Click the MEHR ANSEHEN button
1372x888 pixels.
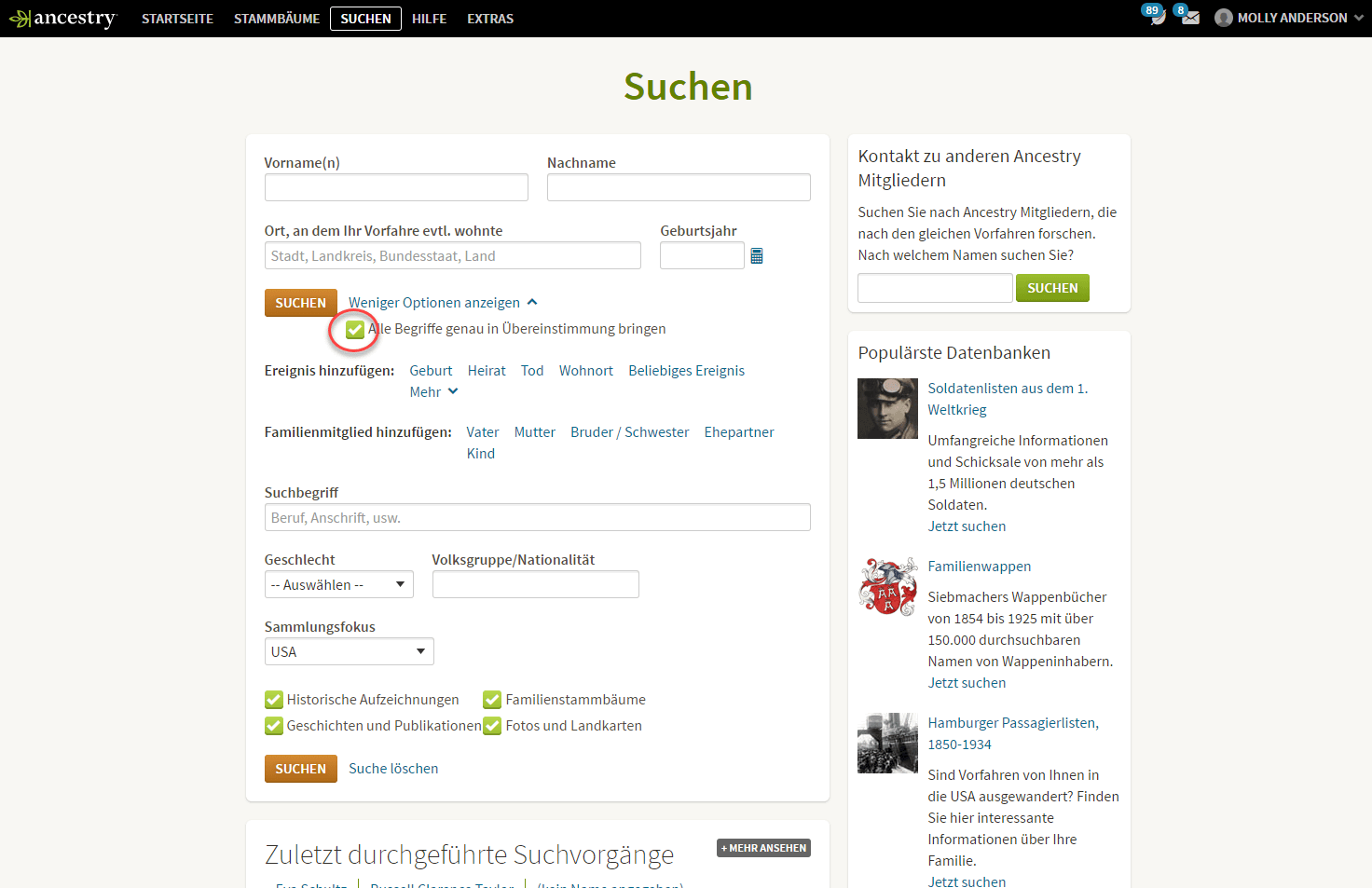coord(763,848)
